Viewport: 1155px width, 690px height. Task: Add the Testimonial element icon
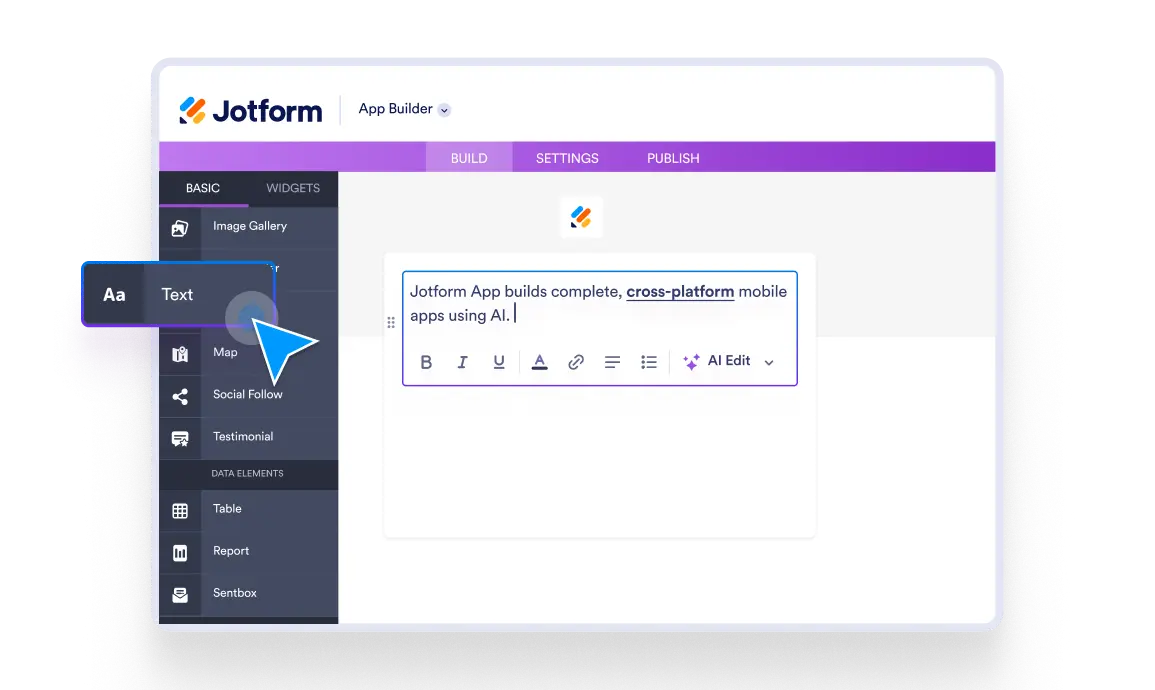point(180,438)
